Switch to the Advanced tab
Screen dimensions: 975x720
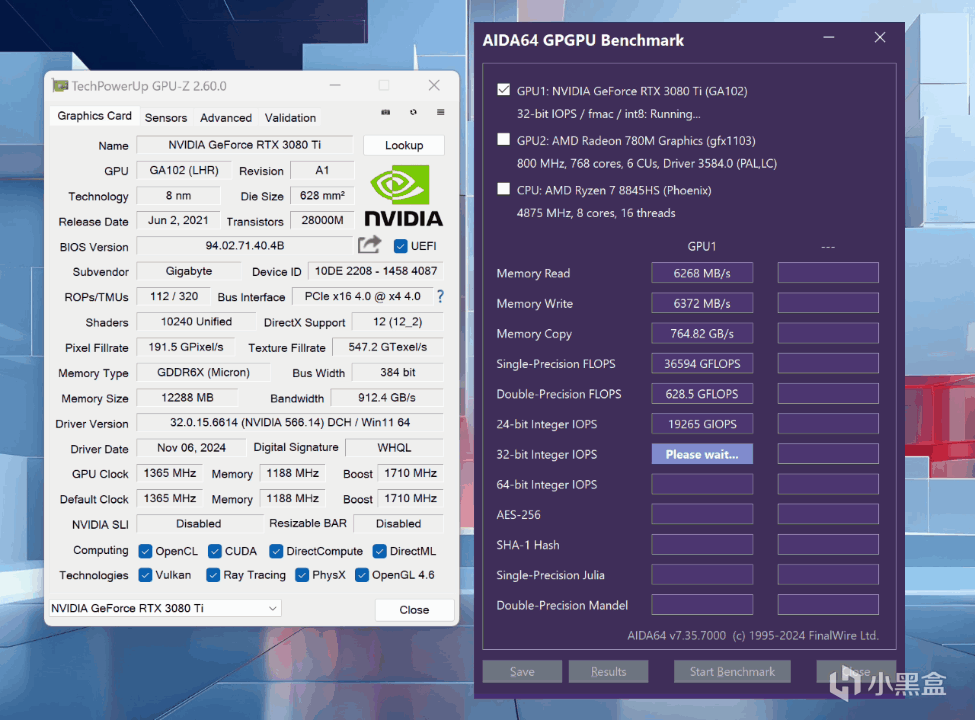(x=226, y=118)
